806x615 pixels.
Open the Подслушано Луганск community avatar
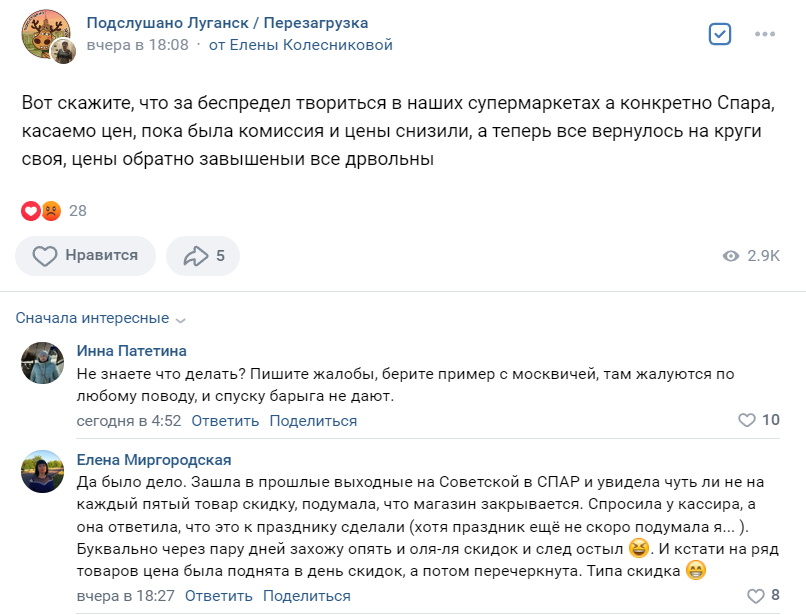(x=46, y=38)
